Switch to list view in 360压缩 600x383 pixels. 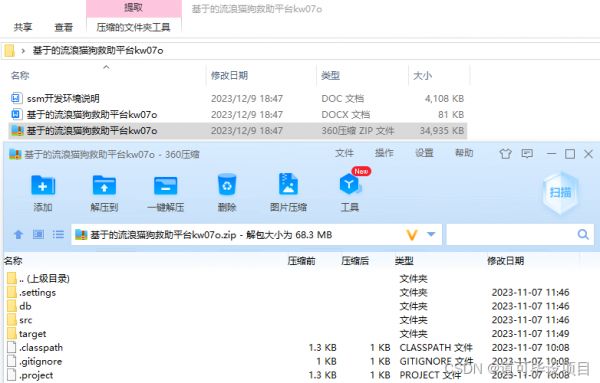point(58,234)
